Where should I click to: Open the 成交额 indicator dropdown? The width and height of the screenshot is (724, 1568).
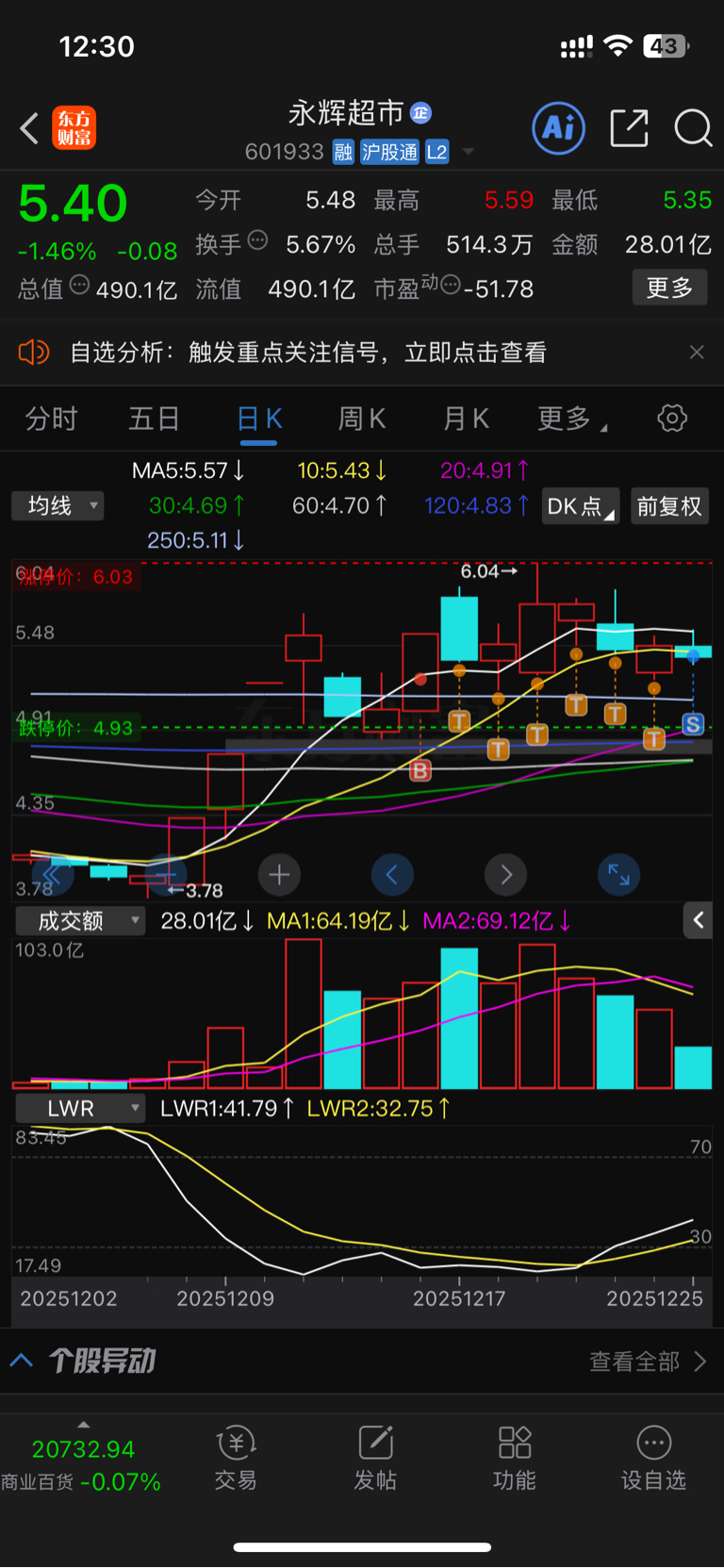click(x=80, y=921)
